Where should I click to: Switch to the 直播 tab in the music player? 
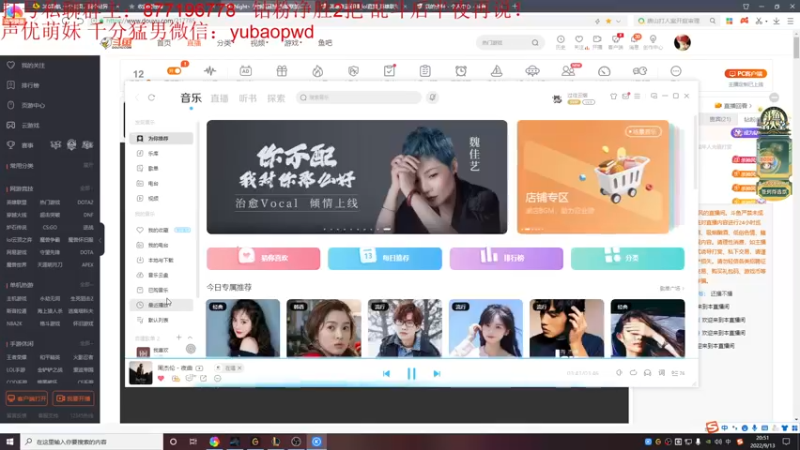219,98
